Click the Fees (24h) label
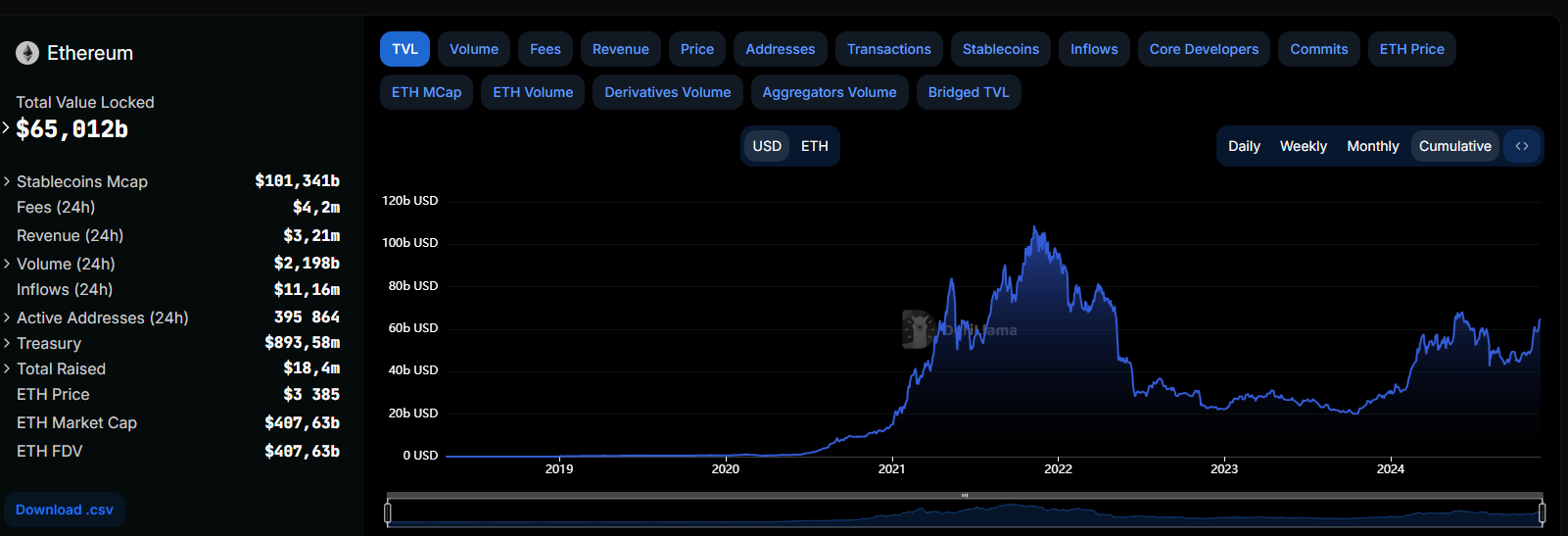 [56, 207]
